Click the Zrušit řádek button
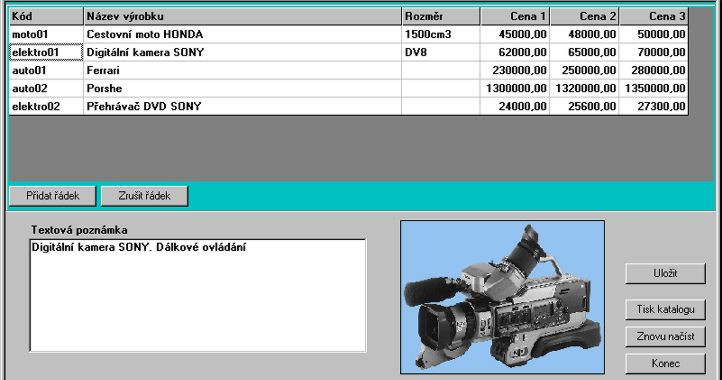This screenshot has width=722, height=380. 144,196
